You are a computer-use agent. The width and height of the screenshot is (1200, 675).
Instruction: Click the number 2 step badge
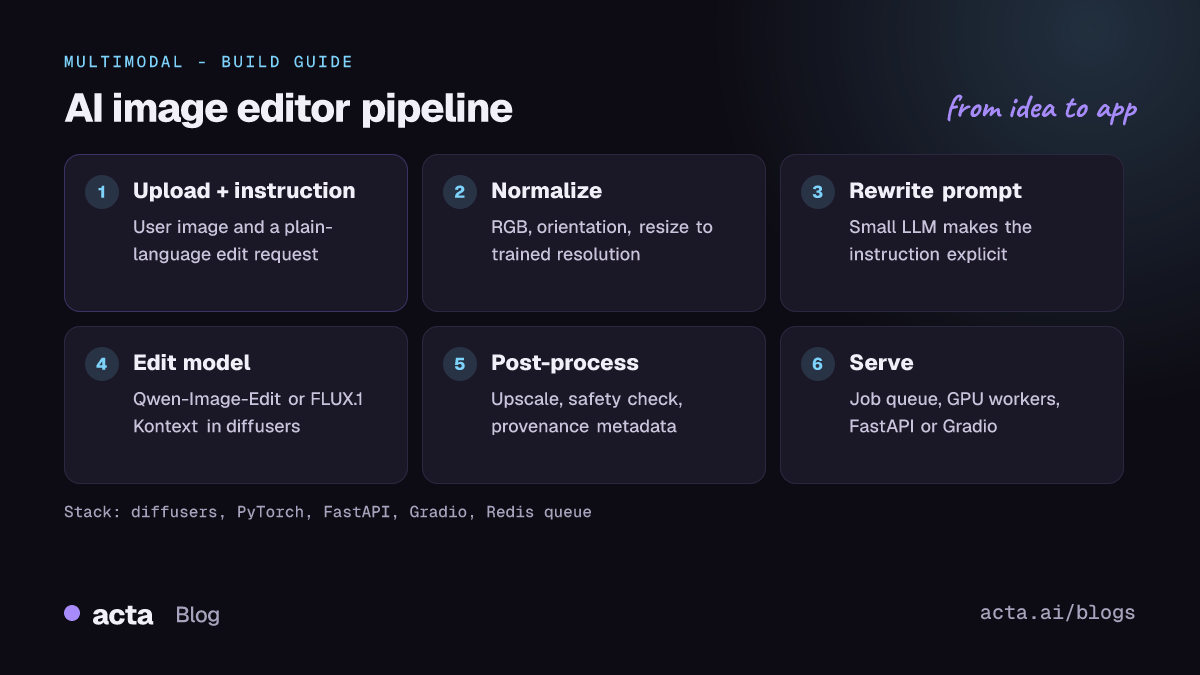(459, 192)
